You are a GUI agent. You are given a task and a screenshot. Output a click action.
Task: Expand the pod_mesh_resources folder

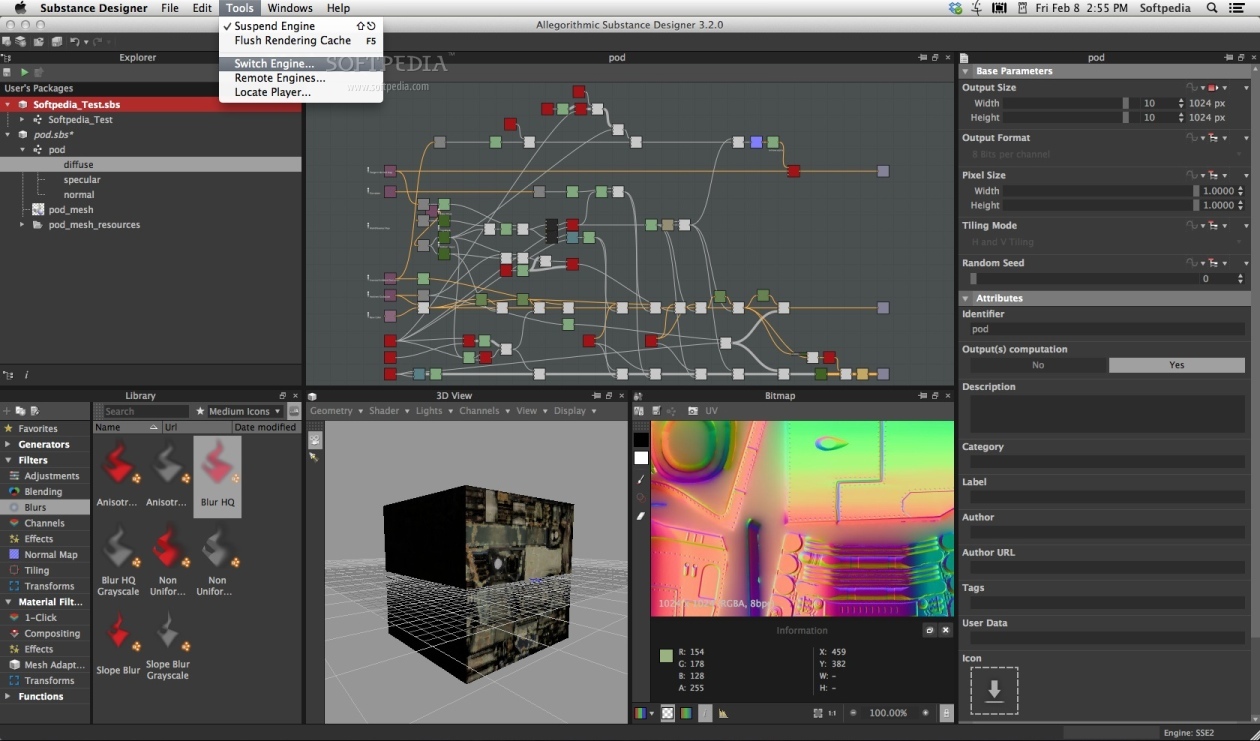pos(22,225)
